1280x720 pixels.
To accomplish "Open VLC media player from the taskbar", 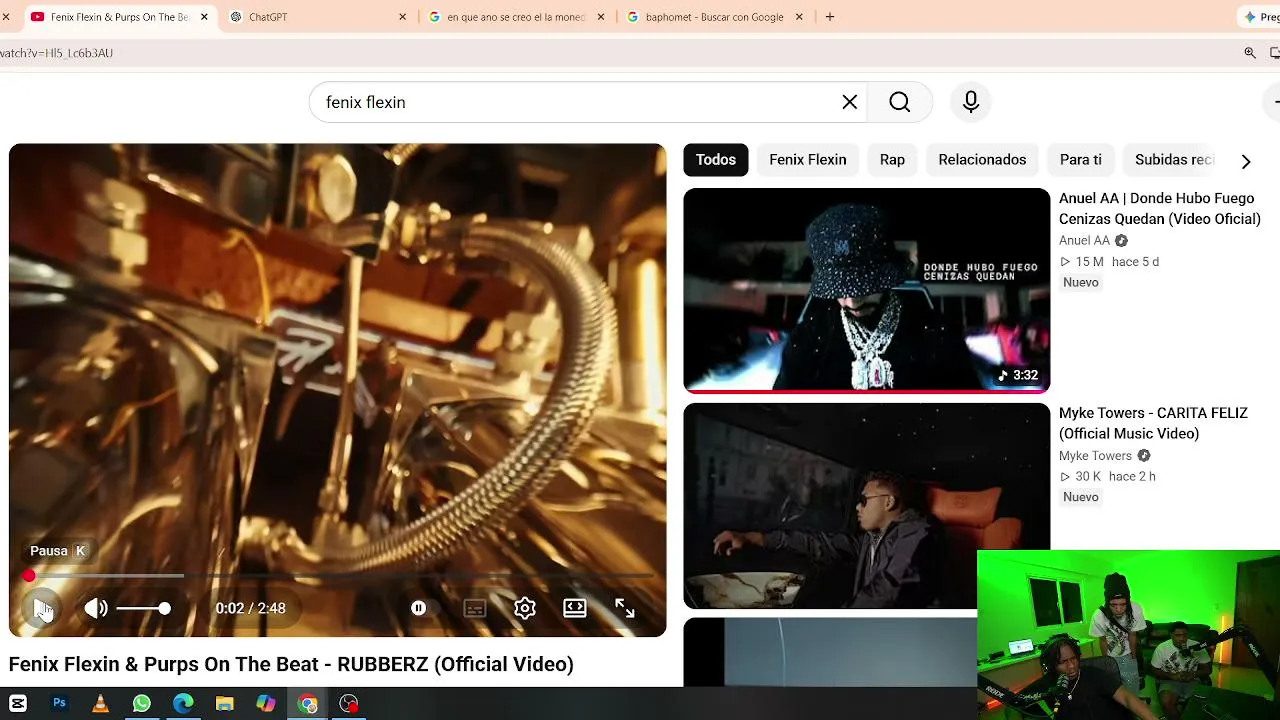I will click(x=100, y=704).
